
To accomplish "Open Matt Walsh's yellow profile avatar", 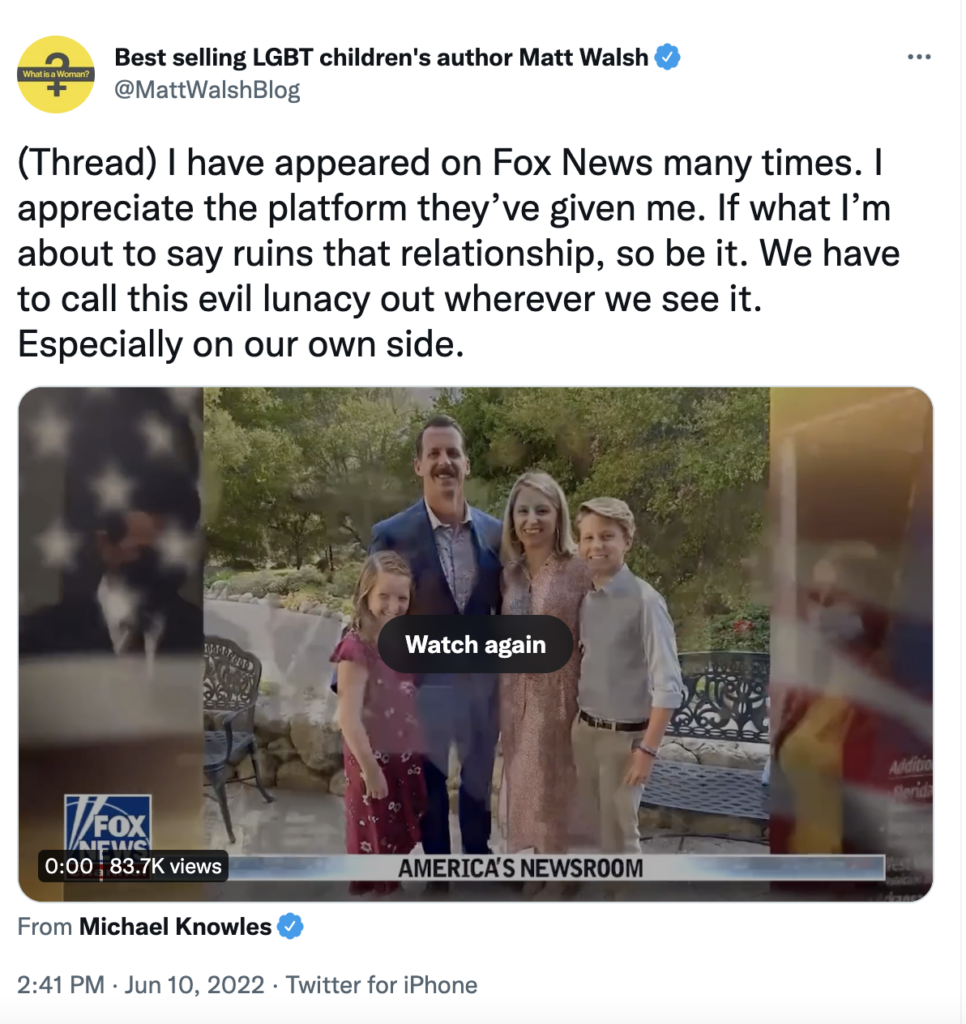I will point(56,74).
